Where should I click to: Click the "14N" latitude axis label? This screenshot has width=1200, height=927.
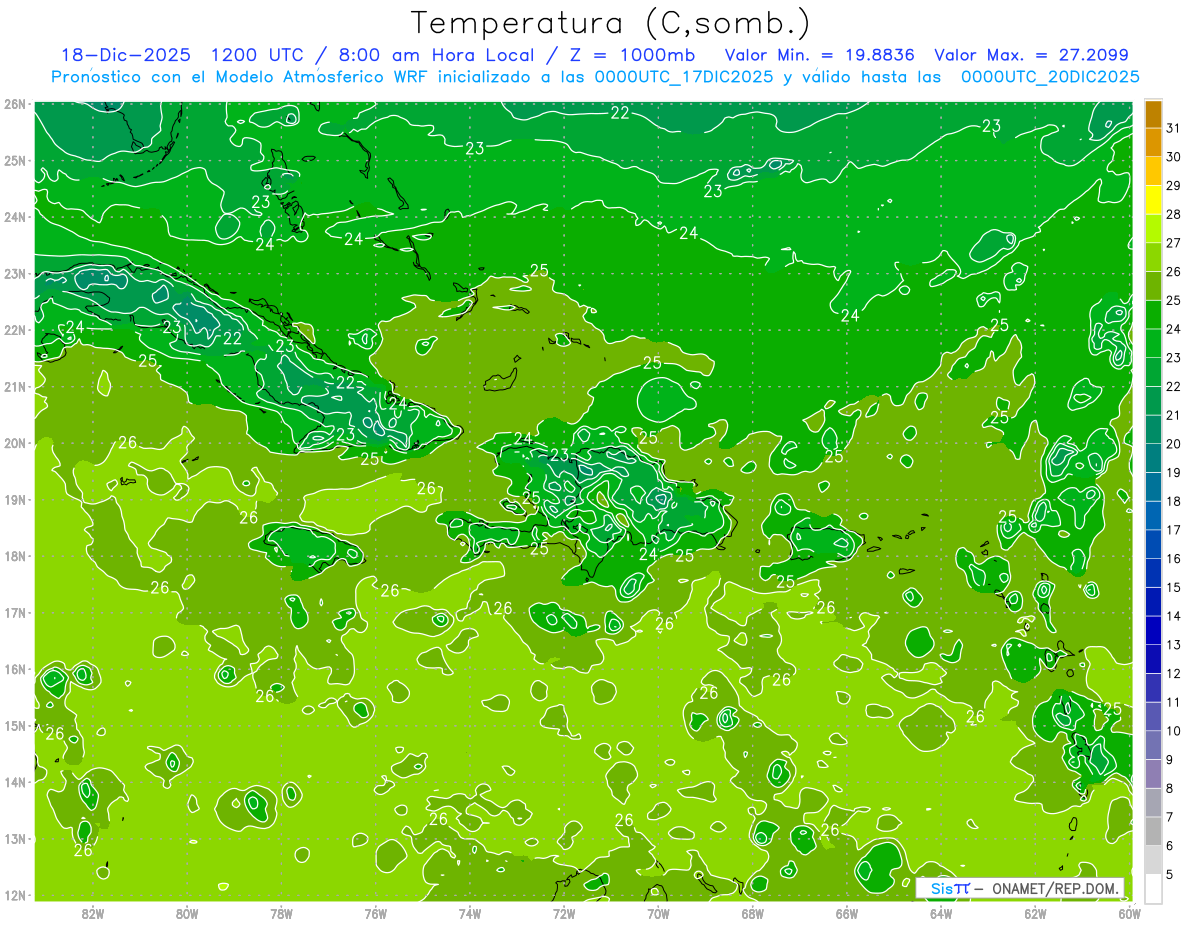(15, 782)
